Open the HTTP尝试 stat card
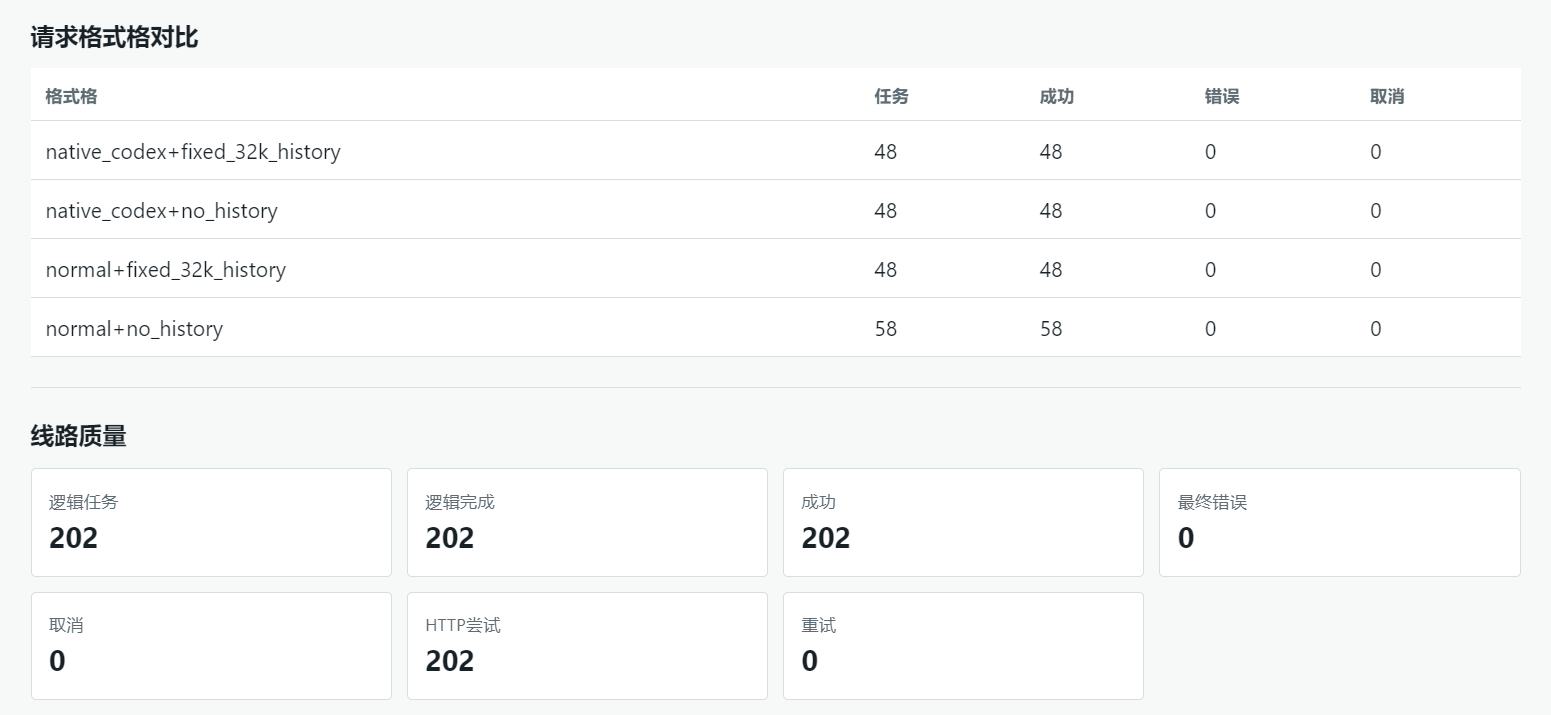This screenshot has height=715, width=1551. 587,646
